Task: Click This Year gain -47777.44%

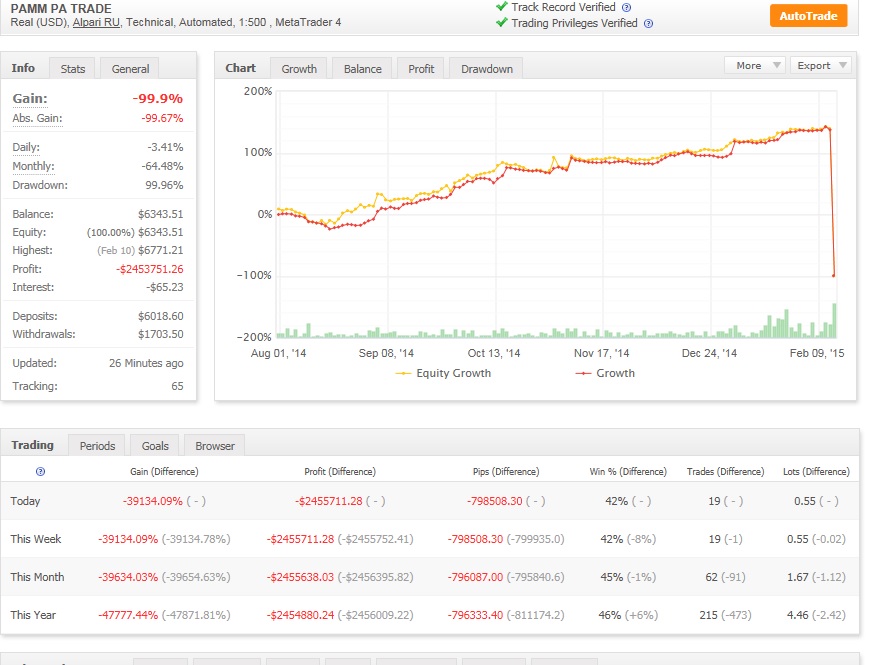Action: click(x=128, y=615)
